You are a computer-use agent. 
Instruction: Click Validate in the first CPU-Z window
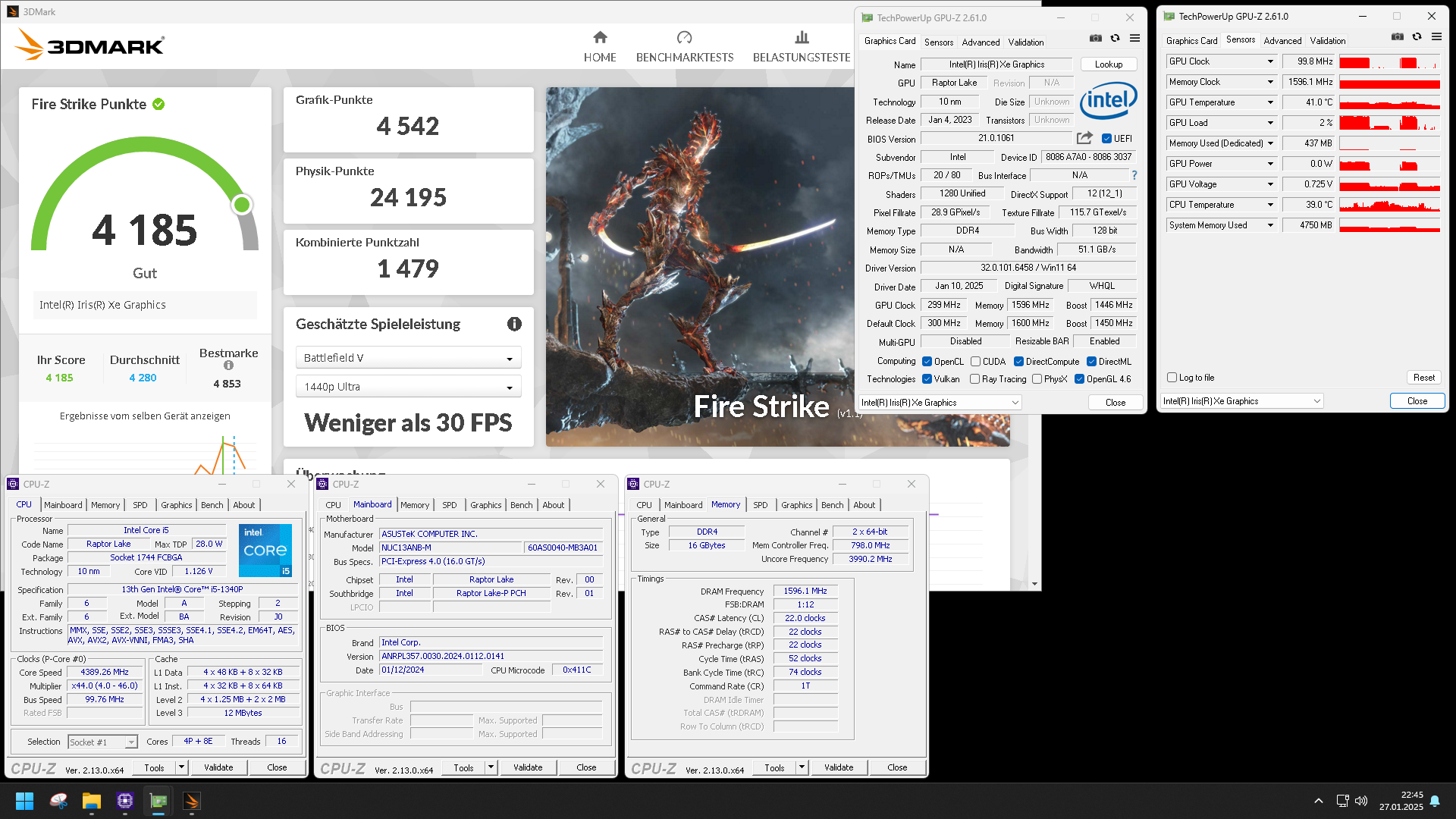[218, 767]
